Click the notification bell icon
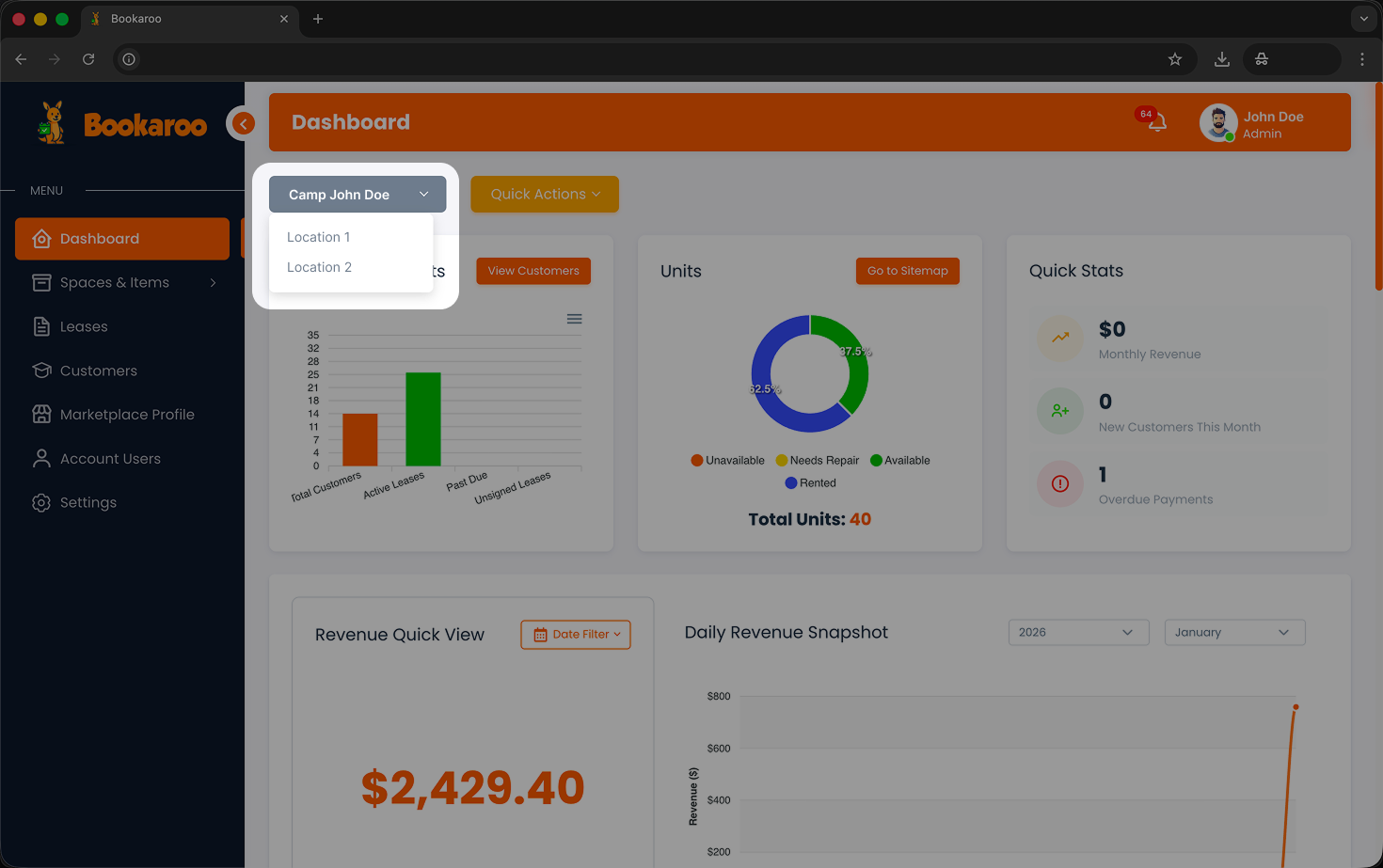1383x868 pixels. (x=1156, y=122)
